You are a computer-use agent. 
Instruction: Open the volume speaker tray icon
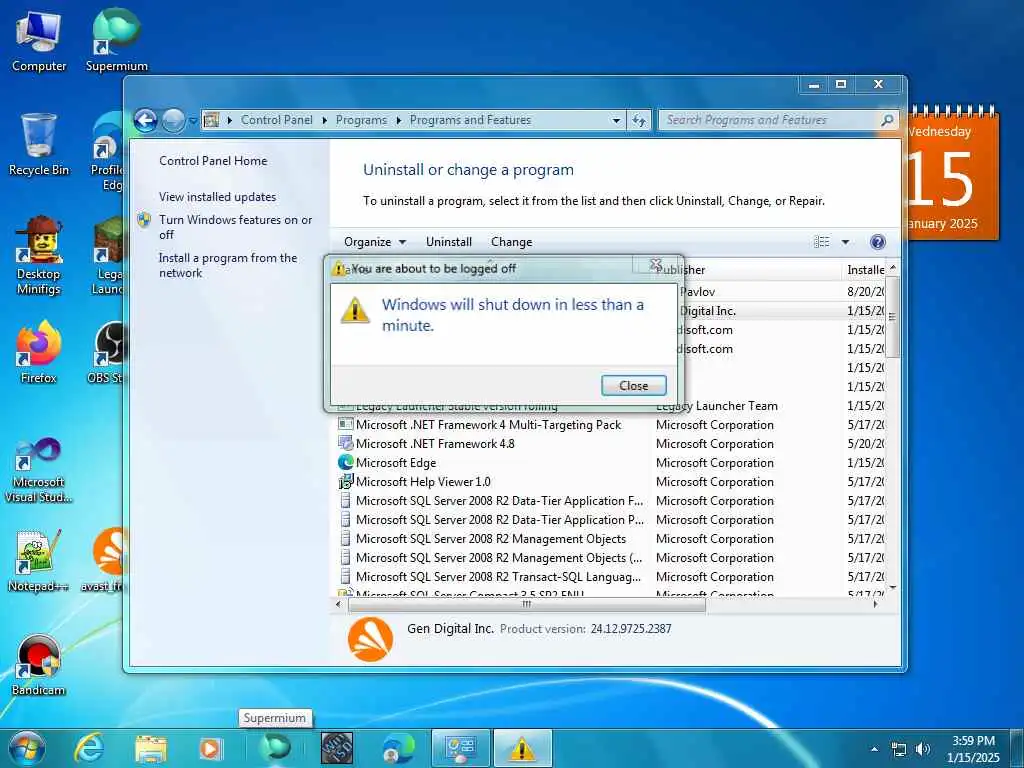point(922,749)
